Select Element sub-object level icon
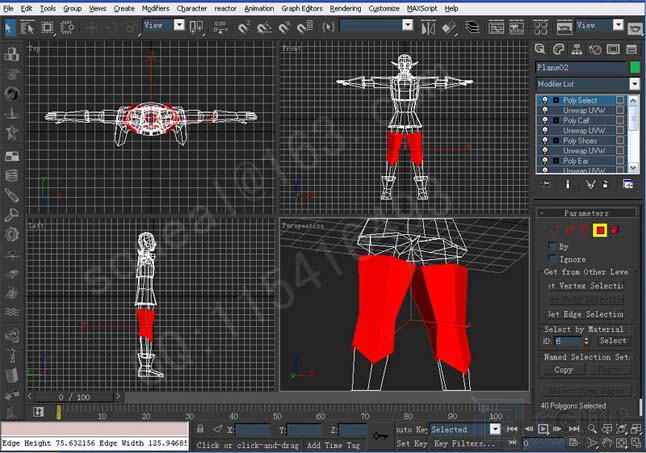The image size is (646, 453). click(x=615, y=230)
